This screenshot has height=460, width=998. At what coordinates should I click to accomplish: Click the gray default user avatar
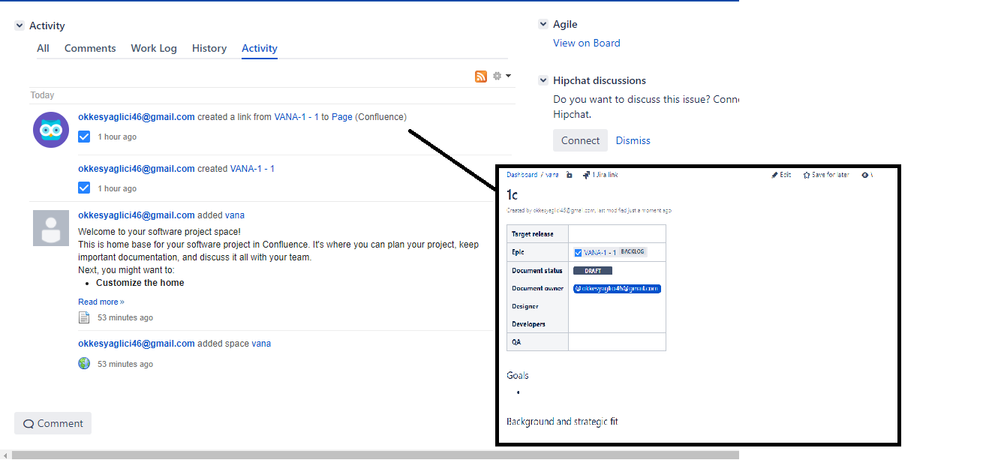51,228
